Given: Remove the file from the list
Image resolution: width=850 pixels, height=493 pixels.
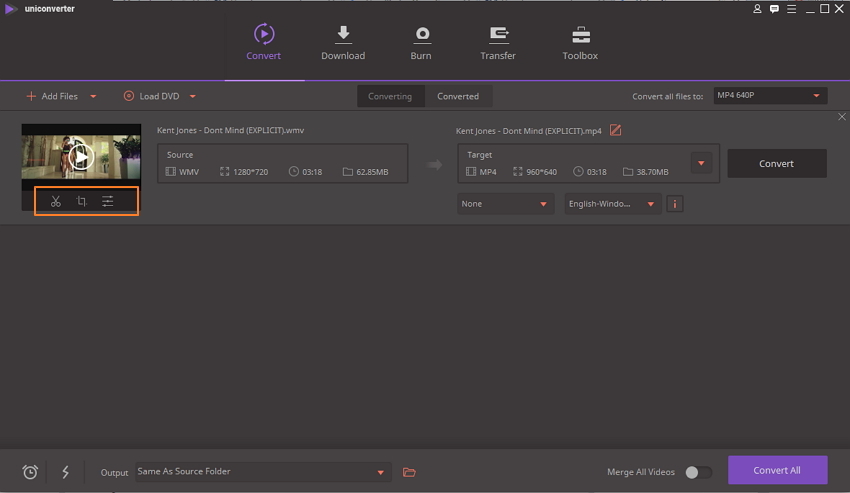Looking at the screenshot, I should (x=842, y=117).
